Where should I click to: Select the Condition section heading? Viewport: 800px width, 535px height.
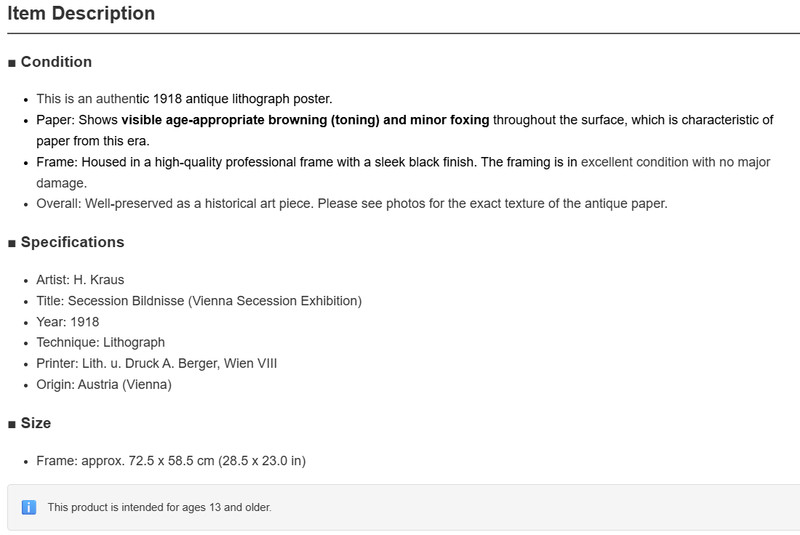tap(56, 62)
